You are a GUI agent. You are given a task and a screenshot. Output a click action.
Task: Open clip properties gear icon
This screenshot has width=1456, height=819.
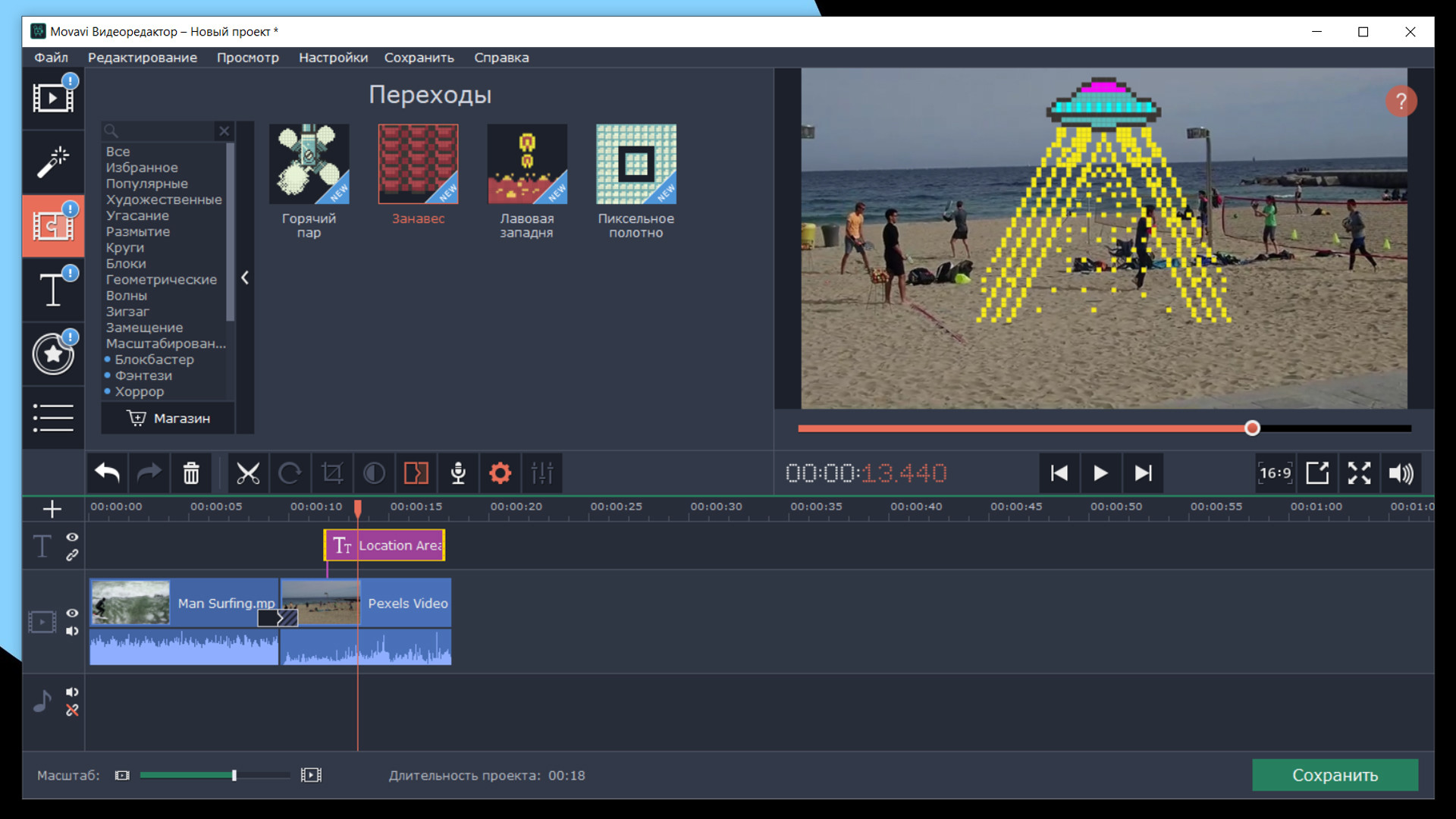pos(500,473)
